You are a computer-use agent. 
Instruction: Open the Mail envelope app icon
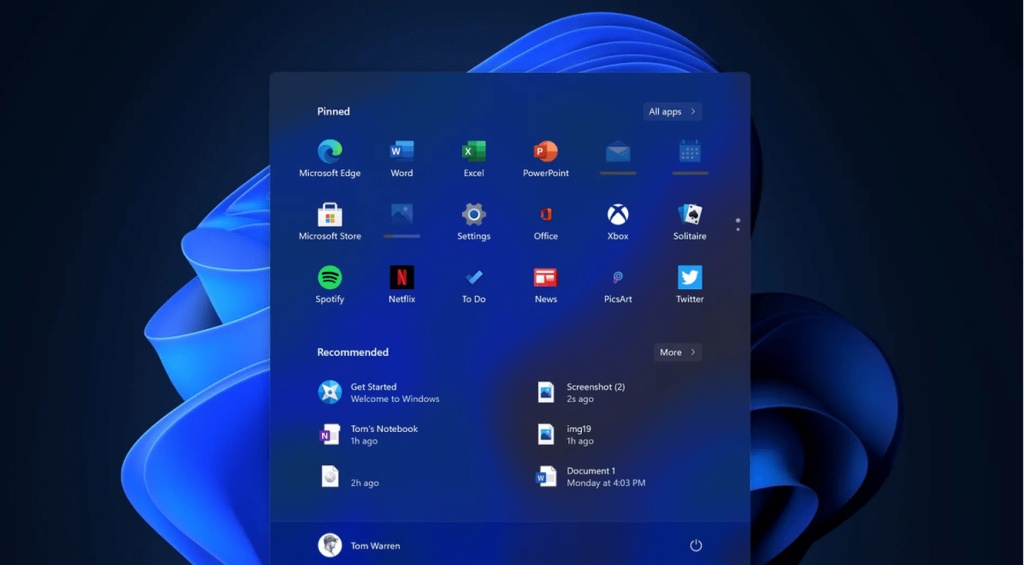pyautogui.click(x=618, y=152)
